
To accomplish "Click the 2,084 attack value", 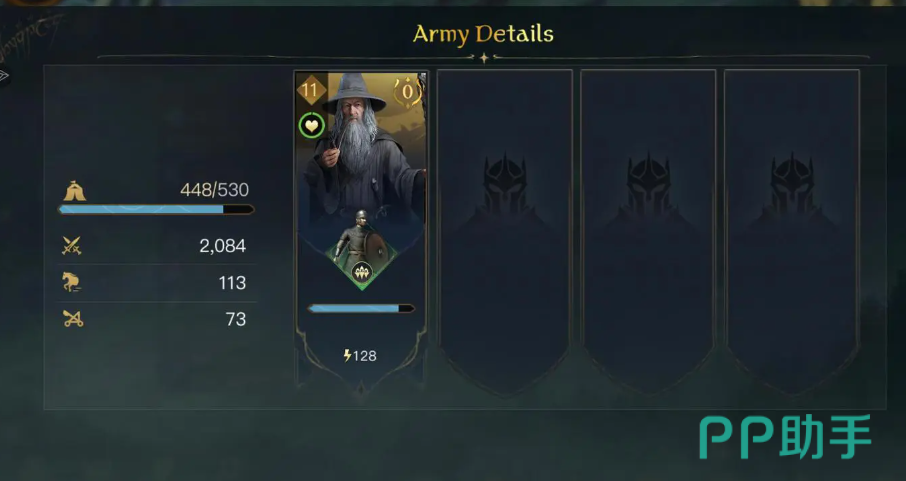I will (222, 246).
